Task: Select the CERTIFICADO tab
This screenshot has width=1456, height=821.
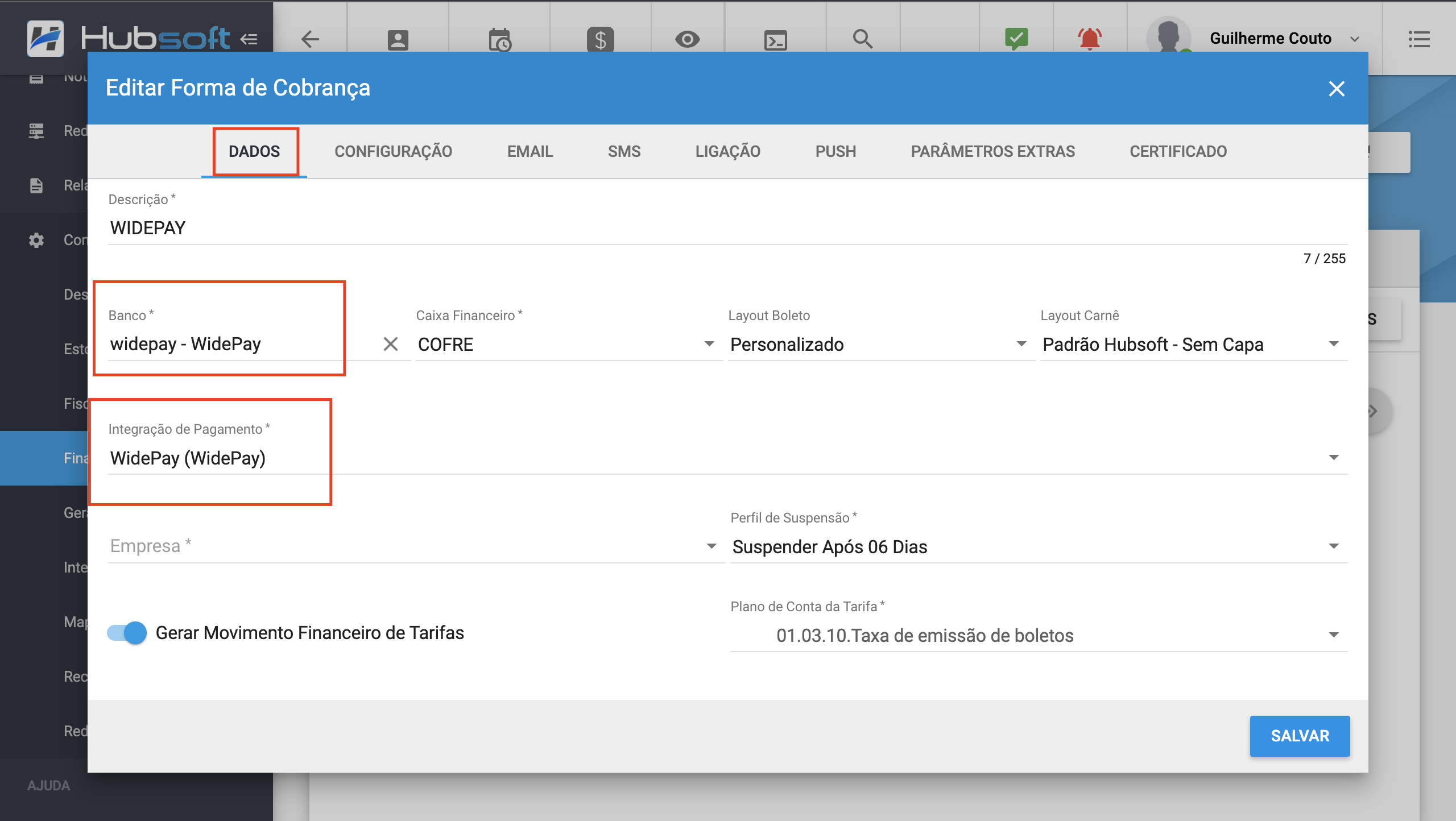Action: 1177,151
